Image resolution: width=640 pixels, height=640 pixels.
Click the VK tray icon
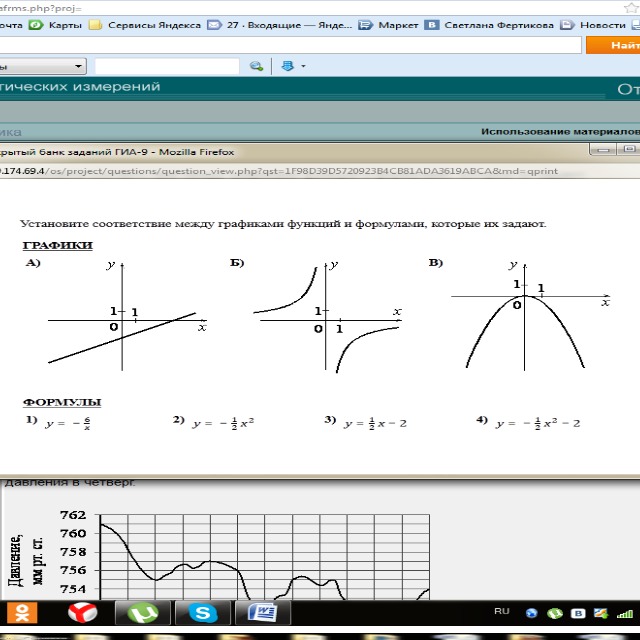[x=578, y=613]
